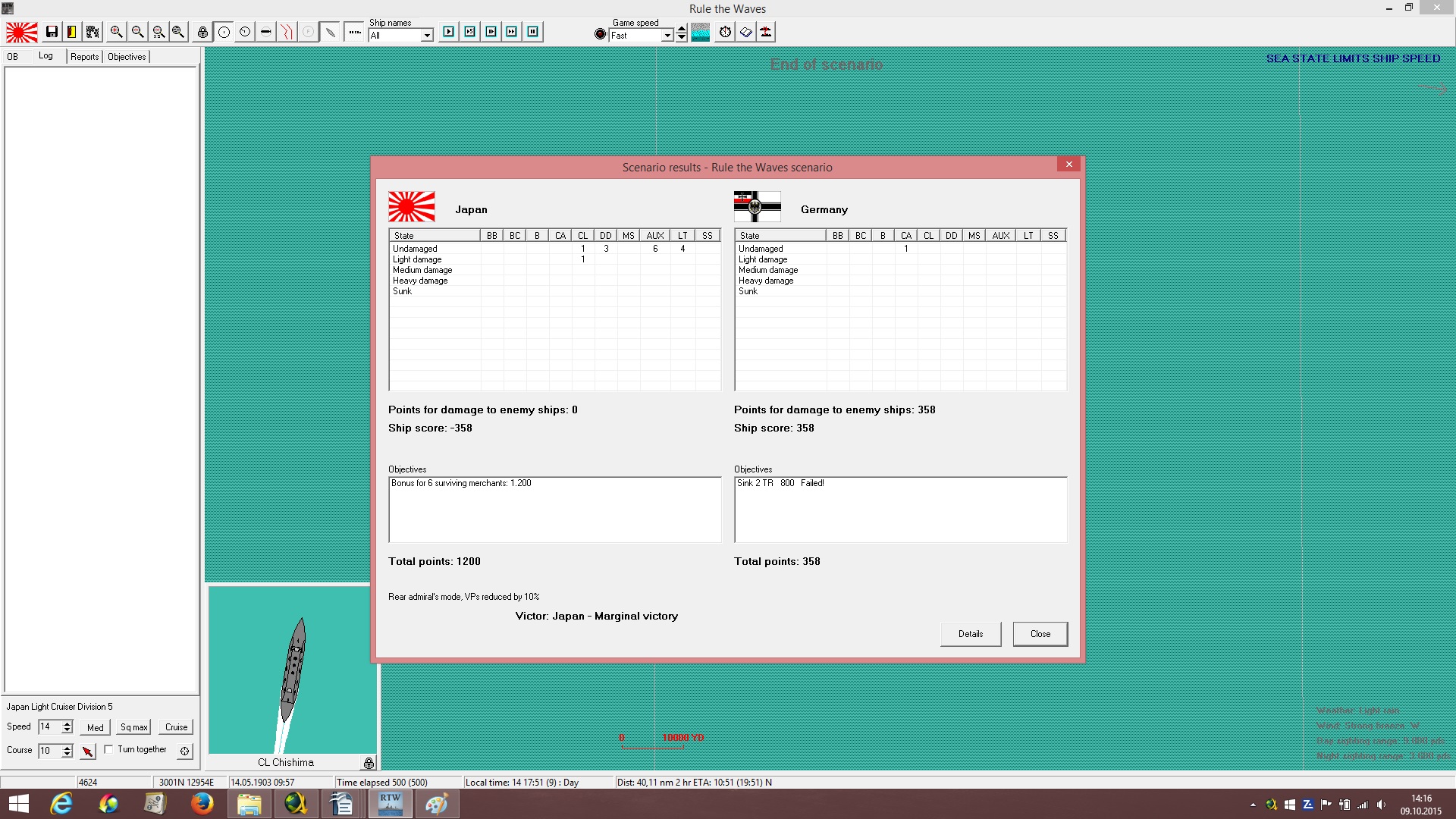Click the fast-forward turn button

tap(512, 32)
